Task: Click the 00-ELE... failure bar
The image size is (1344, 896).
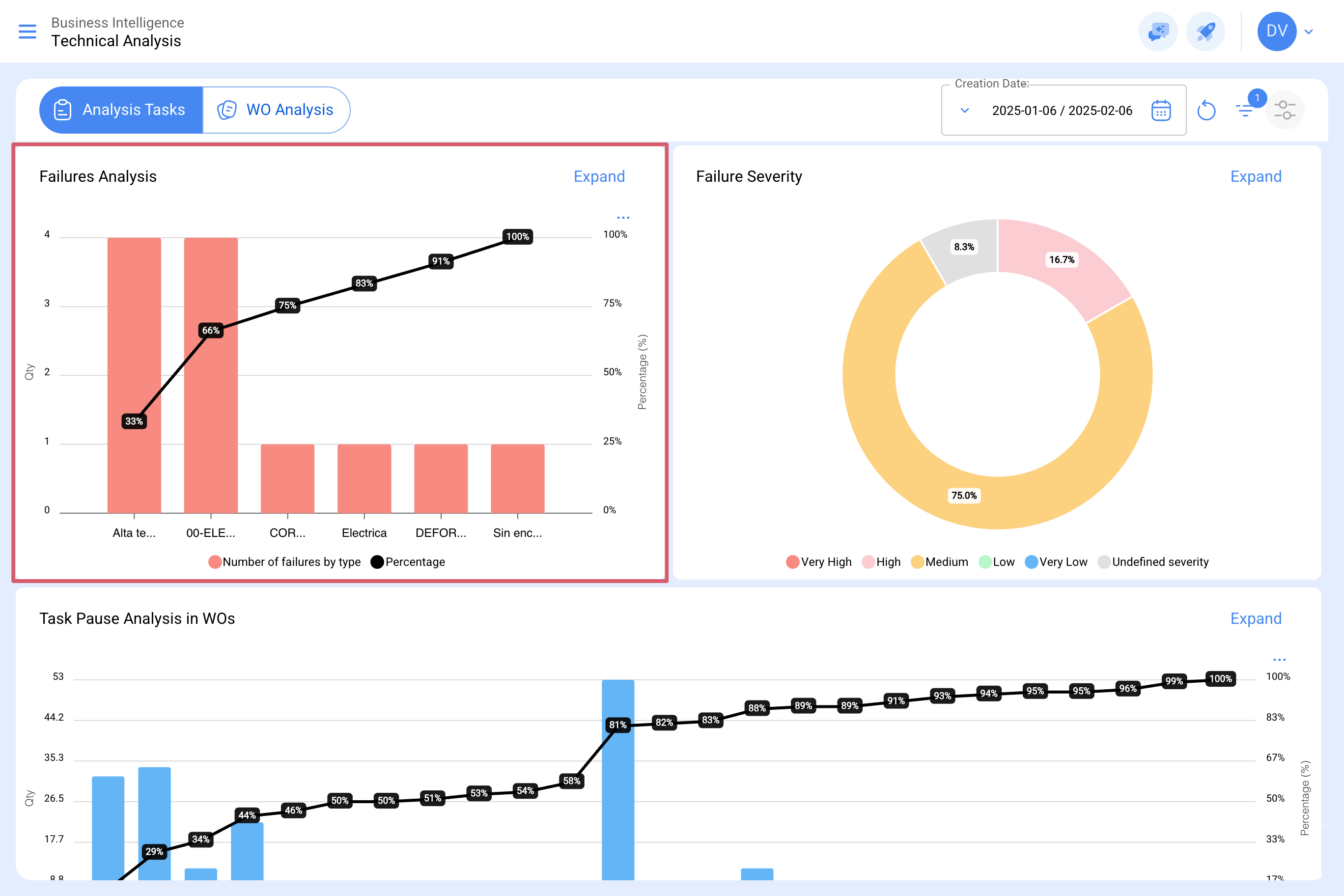Action: pos(211,375)
